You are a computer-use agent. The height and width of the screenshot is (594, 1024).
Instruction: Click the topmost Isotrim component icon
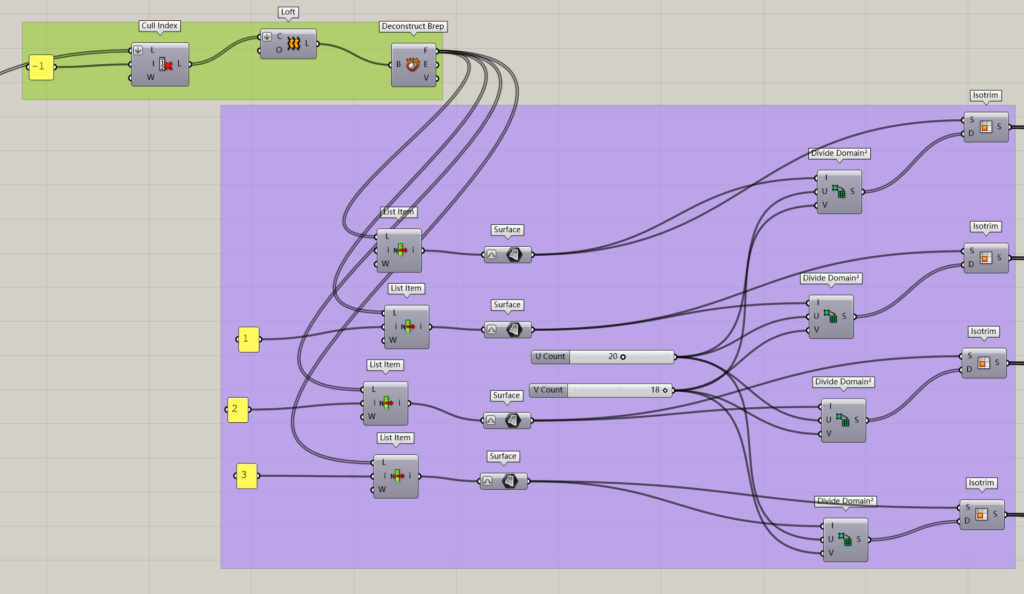tap(985, 127)
